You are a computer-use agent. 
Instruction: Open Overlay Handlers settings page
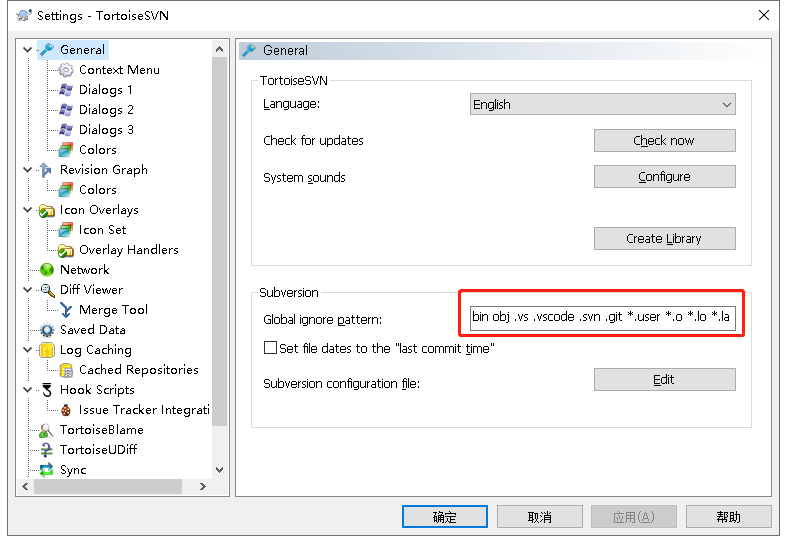[x=129, y=250]
